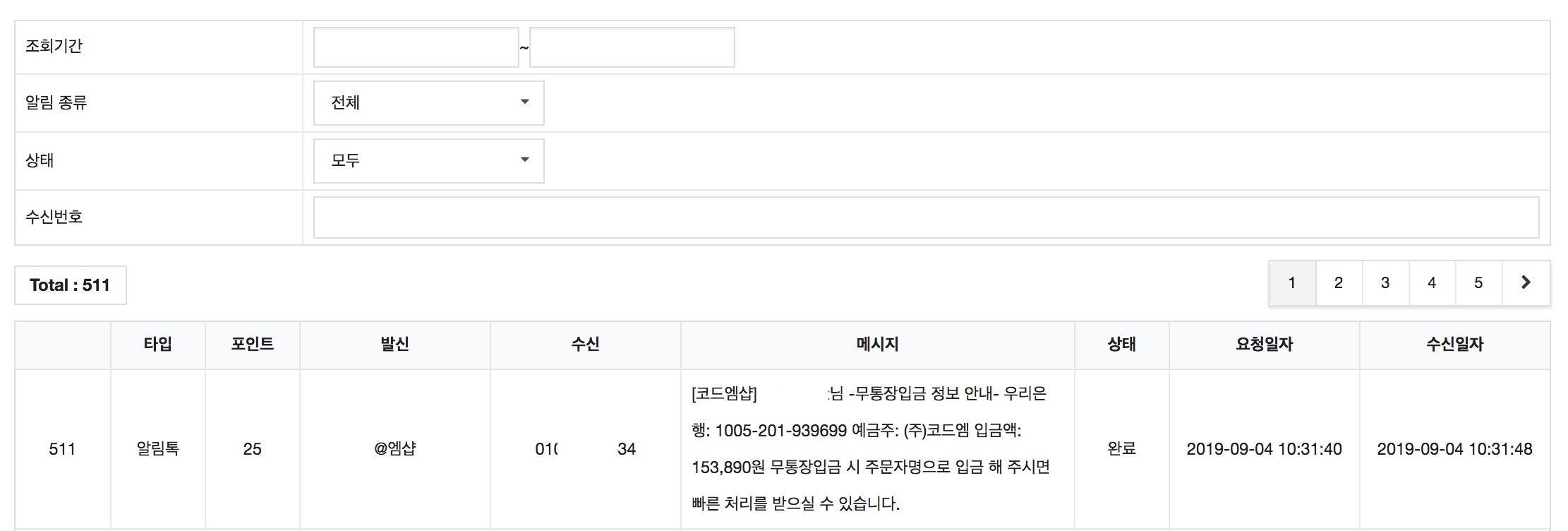Click the 메시지 column header

876,345
